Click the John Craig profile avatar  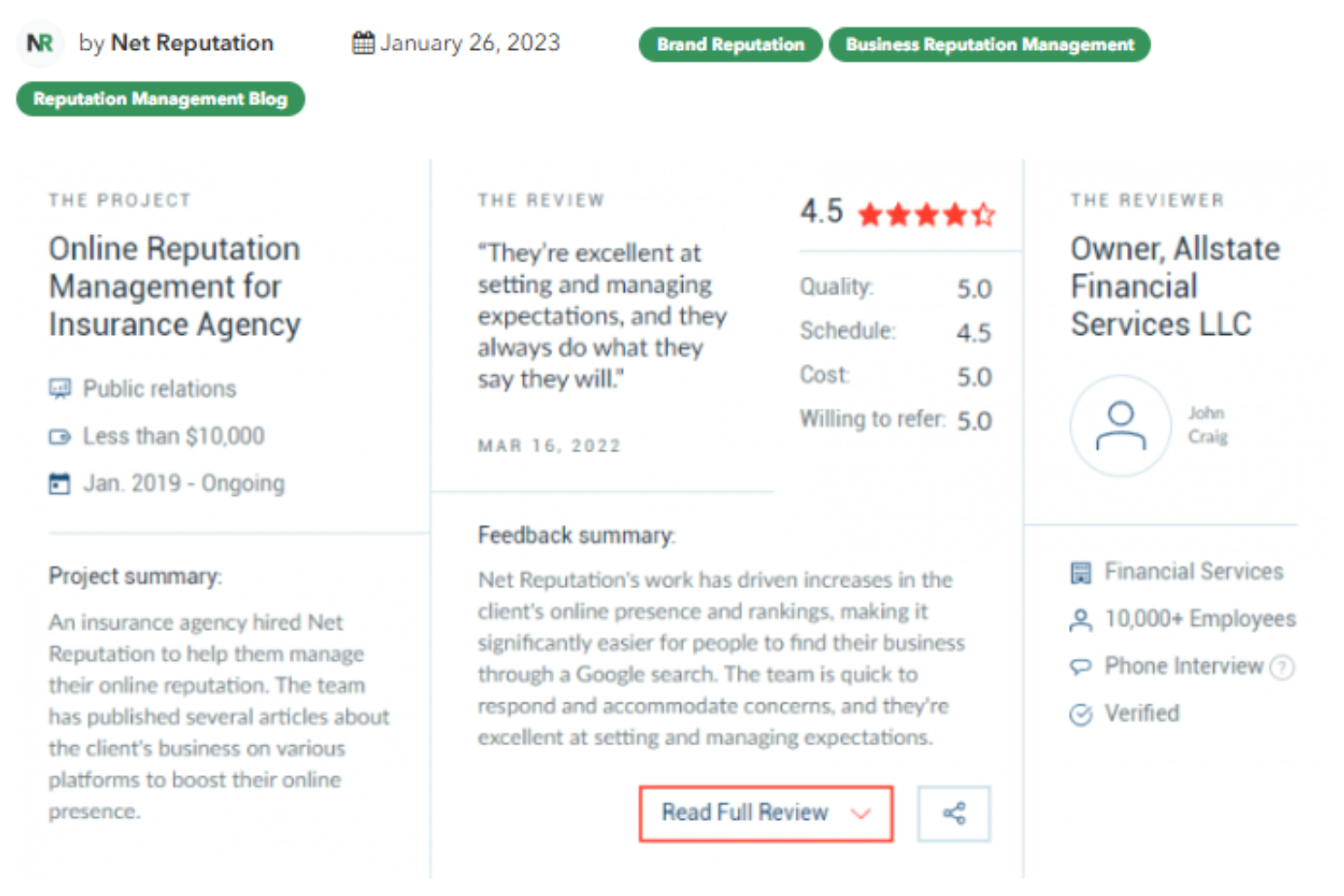point(1121,425)
